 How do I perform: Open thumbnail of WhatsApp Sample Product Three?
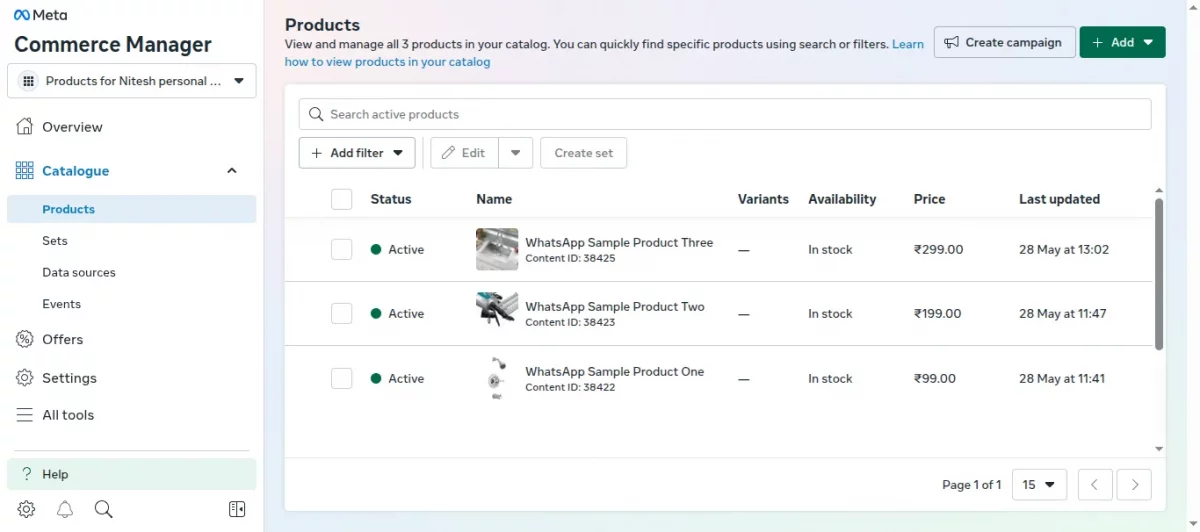point(497,249)
